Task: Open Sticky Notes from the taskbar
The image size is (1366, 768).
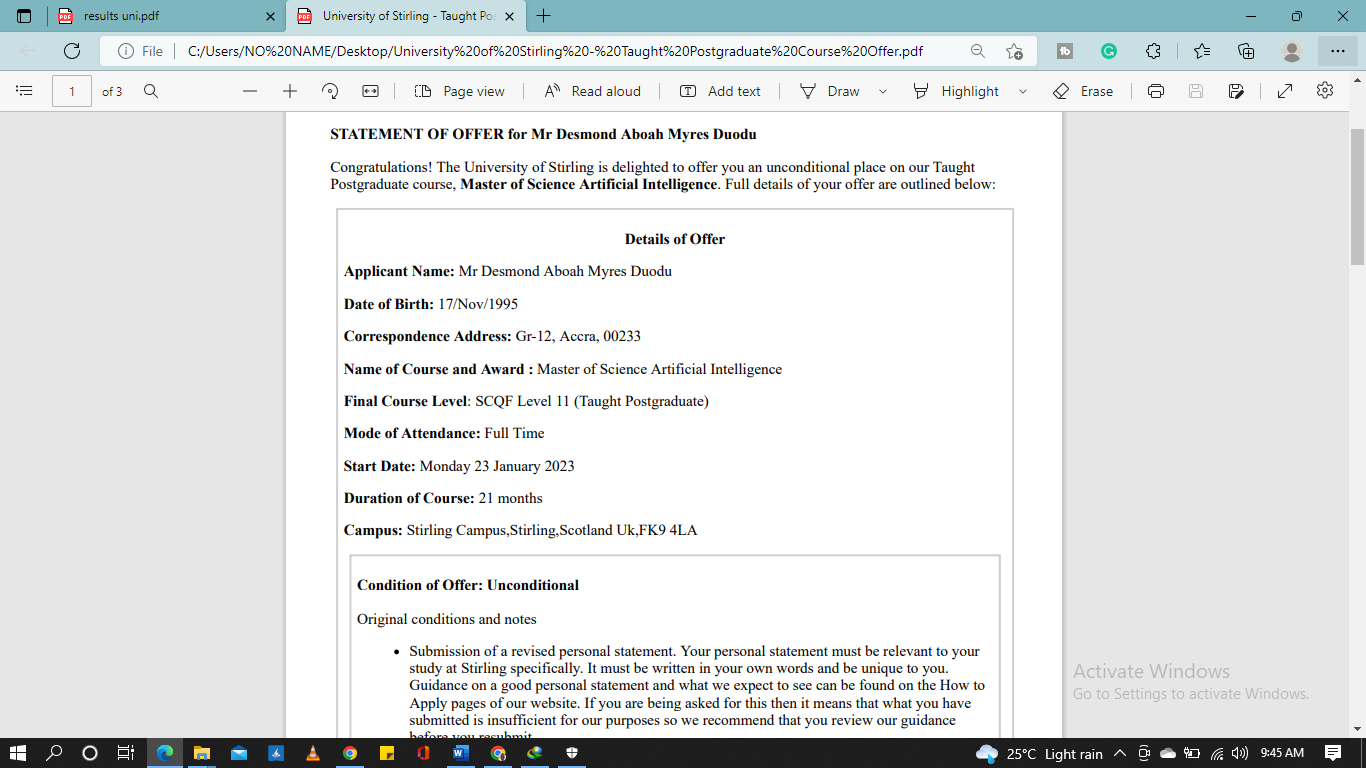Action: coord(386,753)
